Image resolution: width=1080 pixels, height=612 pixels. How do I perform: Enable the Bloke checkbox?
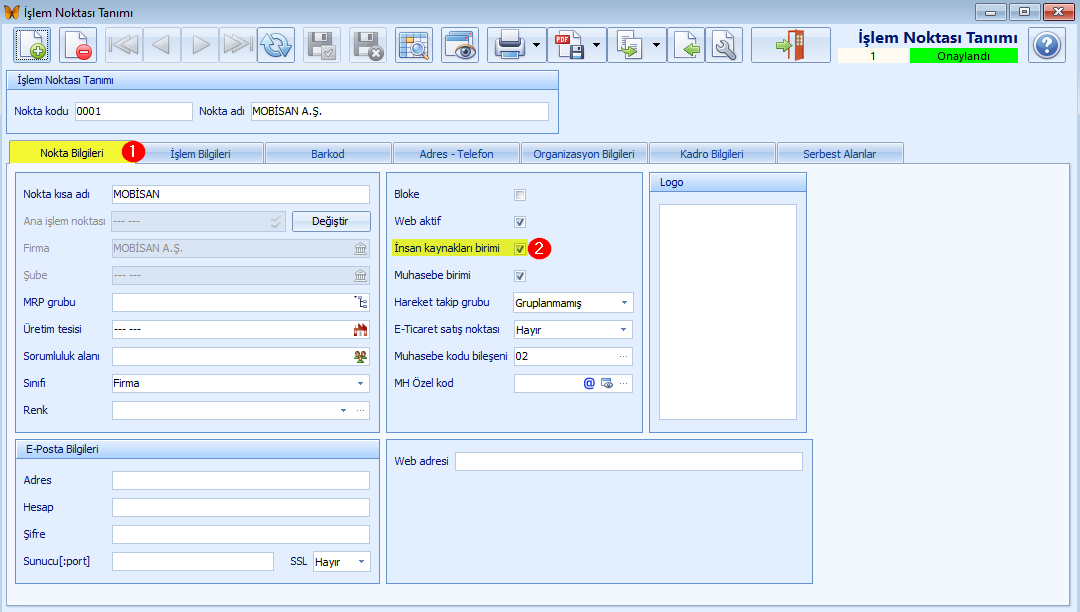coord(520,195)
